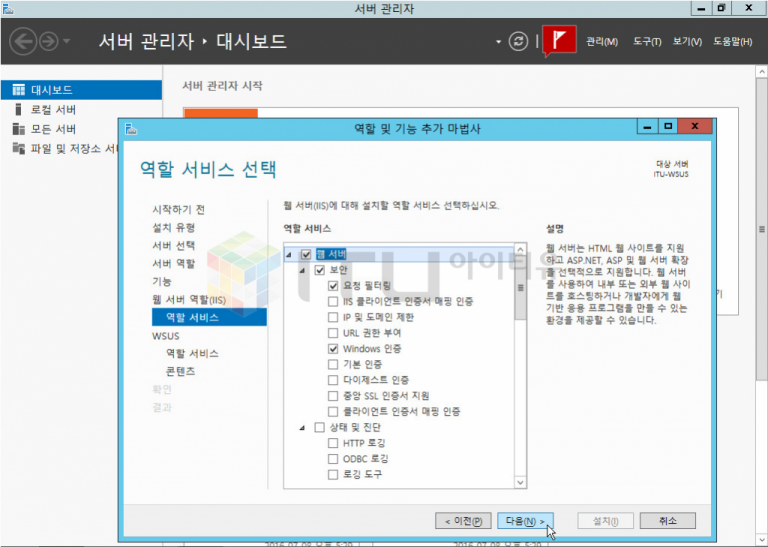
Task: Click the 취소 button
Action: coord(668,521)
